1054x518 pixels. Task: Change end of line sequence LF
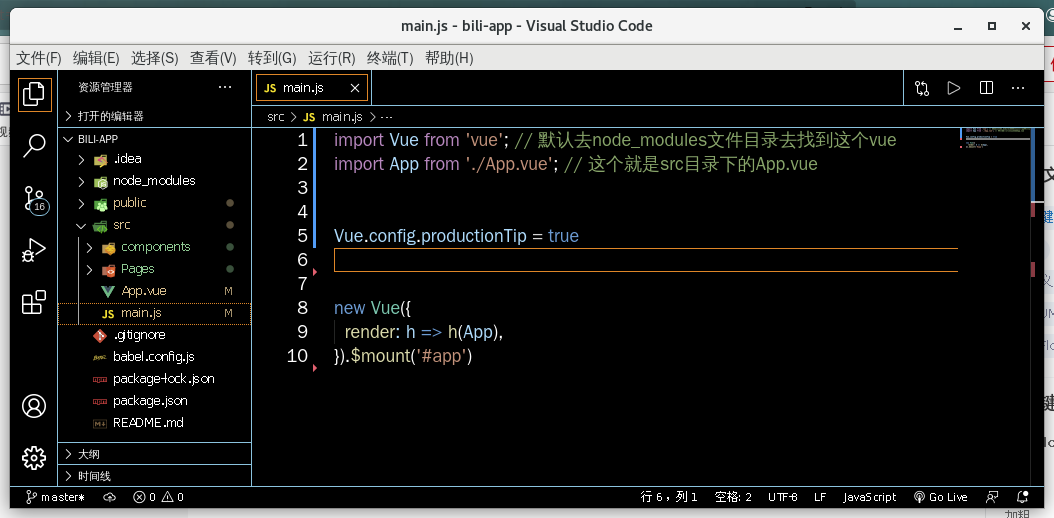tap(820, 497)
